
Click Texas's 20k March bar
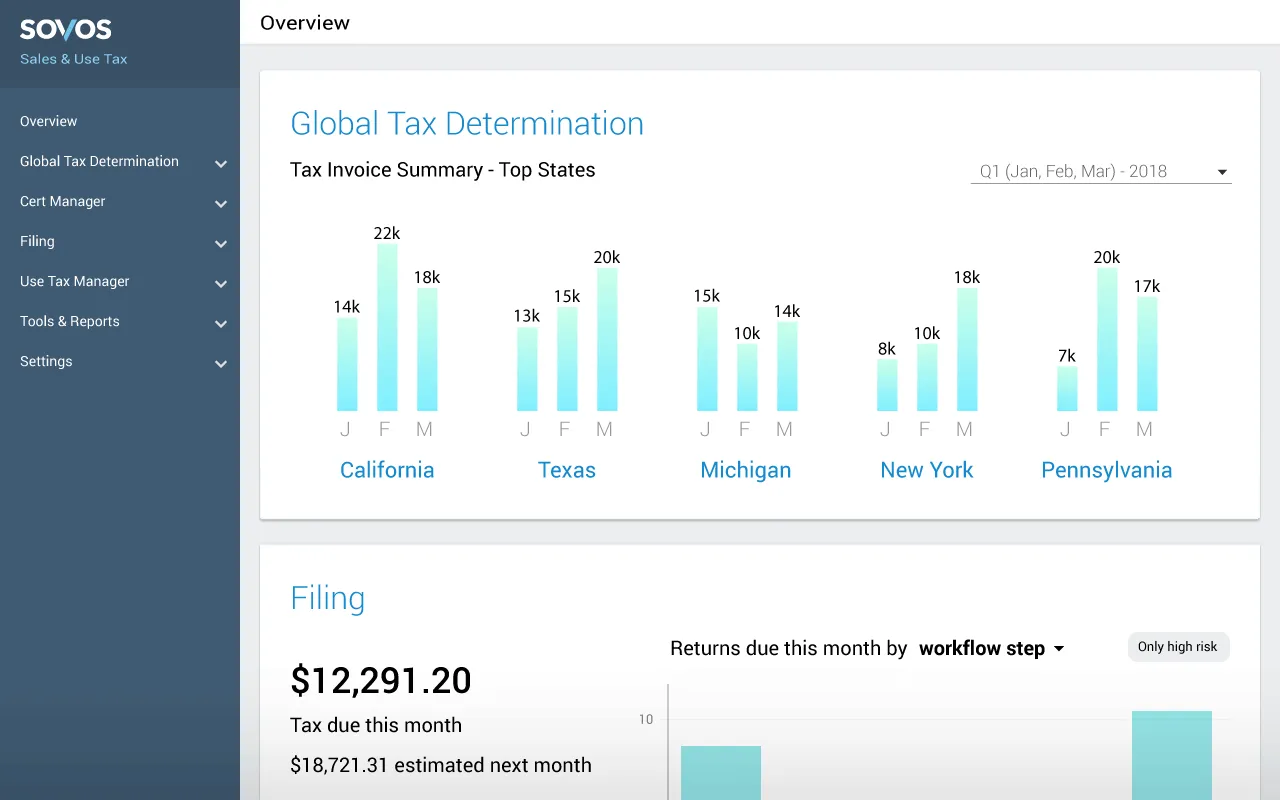pyautogui.click(x=607, y=340)
